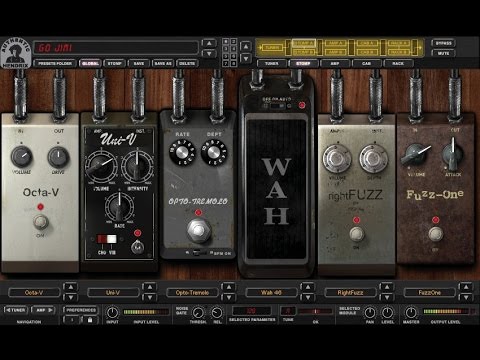This screenshot has height=360, width=480.
Task: Click the Authentic Hendrix logo
Action: coord(15,53)
